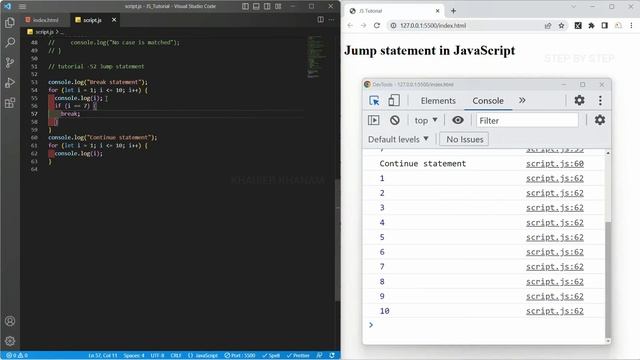Screen dimensions: 640x360
Task: Select the script.js editor tab
Action: [x=92, y=20]
